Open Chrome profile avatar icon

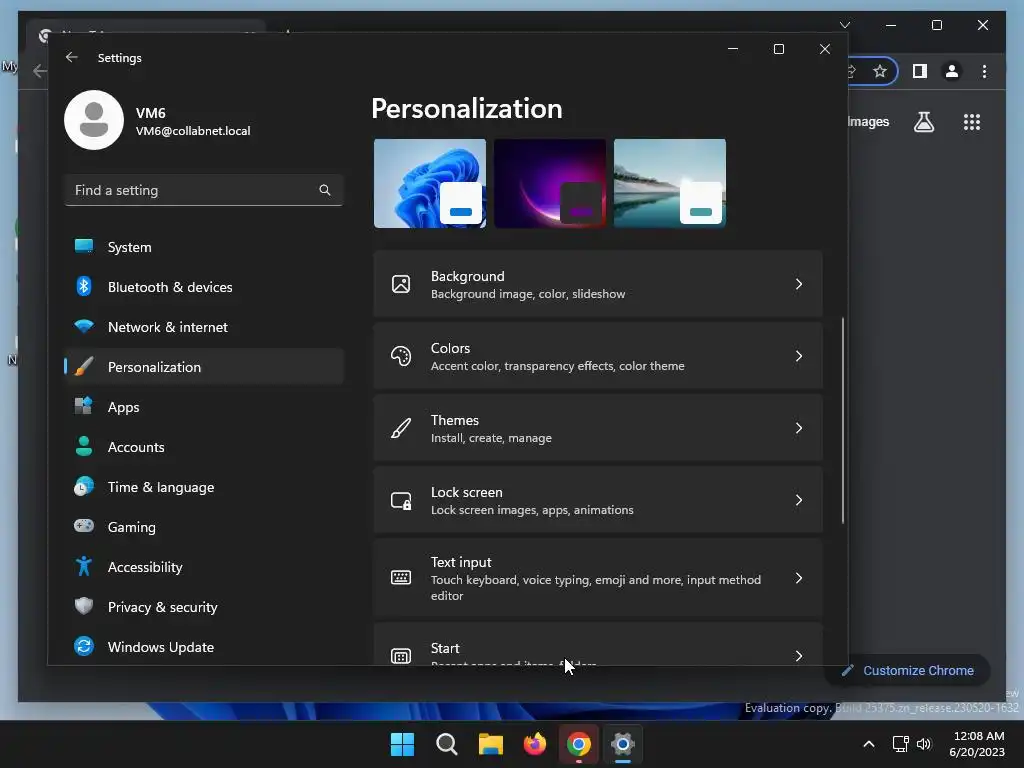(952, 71)
